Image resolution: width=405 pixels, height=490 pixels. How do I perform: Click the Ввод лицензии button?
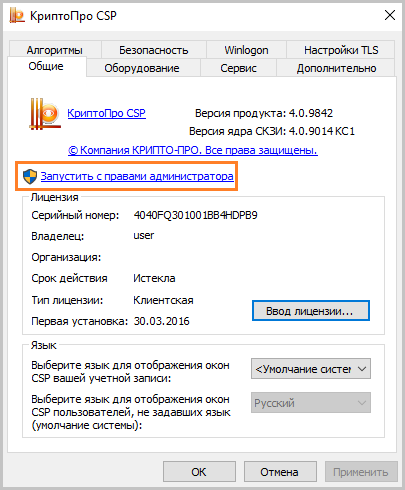pos(311,311)
